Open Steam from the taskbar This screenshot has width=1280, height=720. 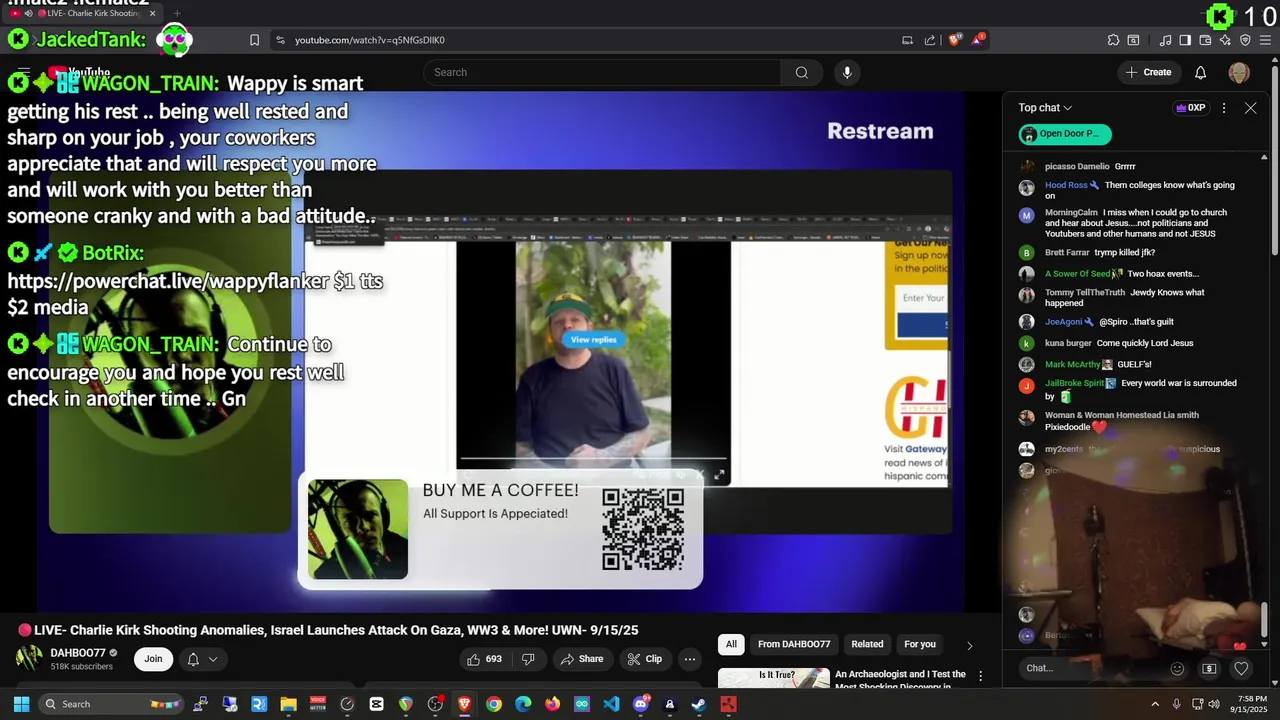click(x=698, y=704)
